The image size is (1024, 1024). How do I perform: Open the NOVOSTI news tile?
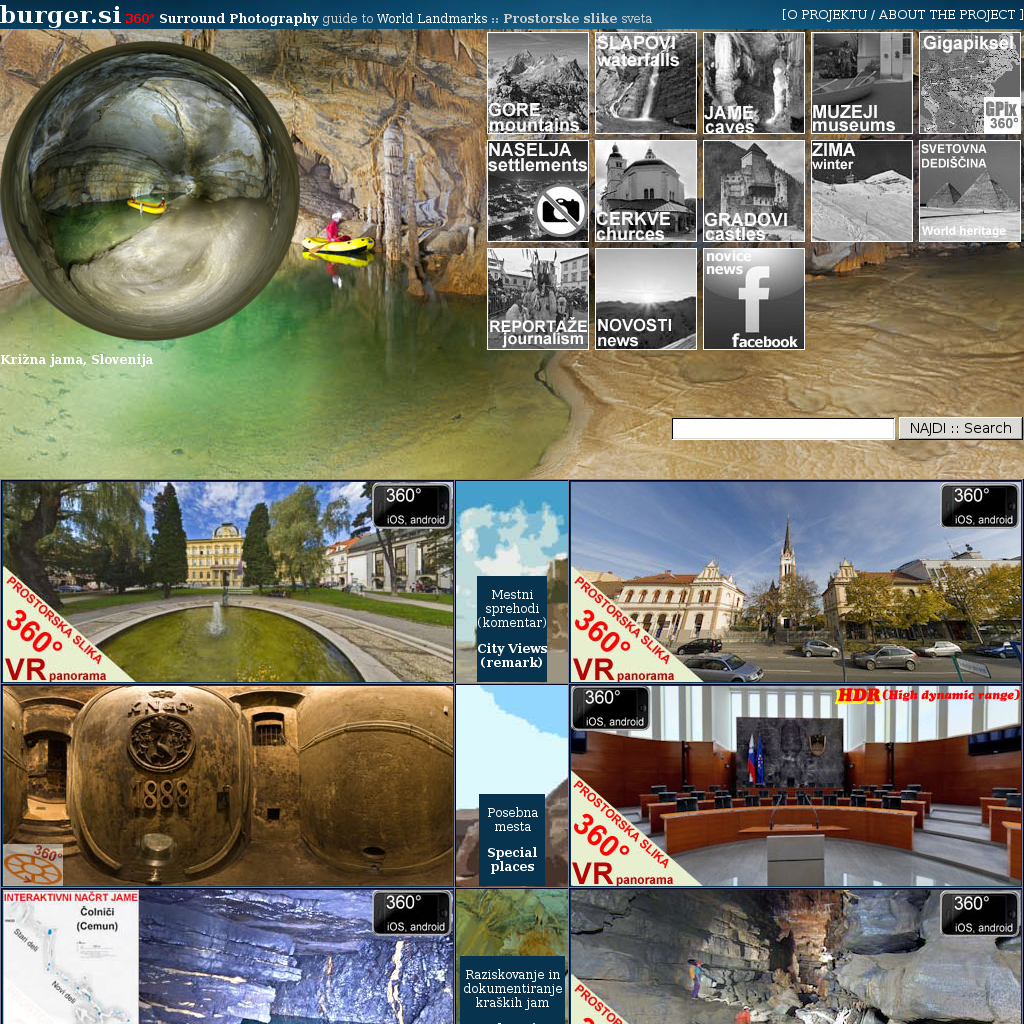(x=646, y=299)
